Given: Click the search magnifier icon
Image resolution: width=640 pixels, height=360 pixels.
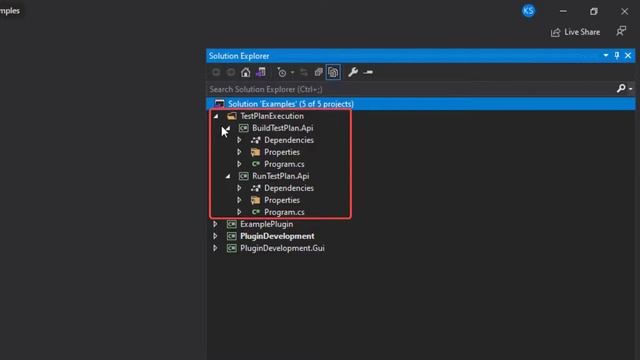Looking at the screenshot, I should 621,88.
